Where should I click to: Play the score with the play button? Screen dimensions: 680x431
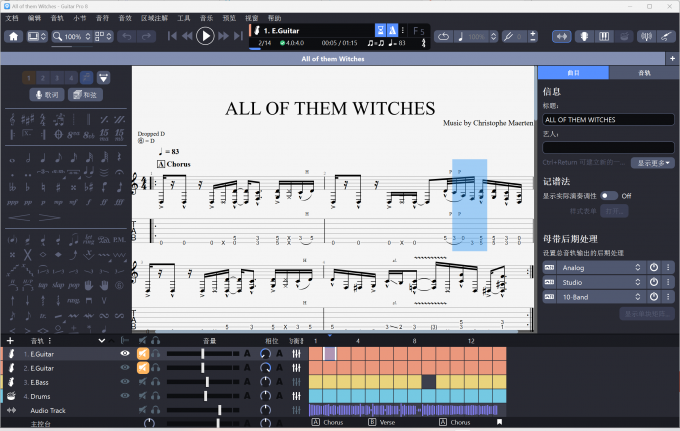(205, 36)
